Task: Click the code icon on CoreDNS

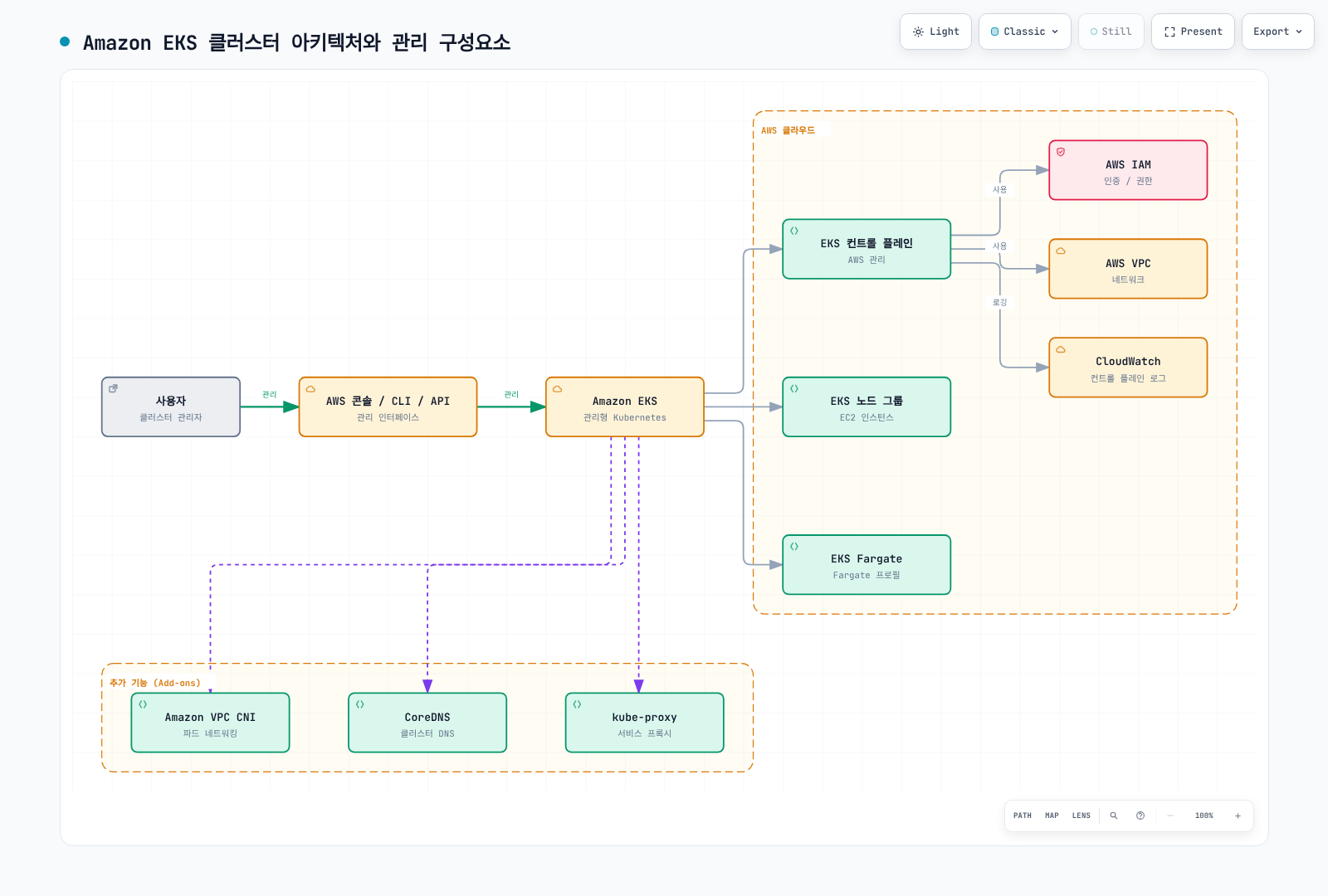Action: pos(360,704)
